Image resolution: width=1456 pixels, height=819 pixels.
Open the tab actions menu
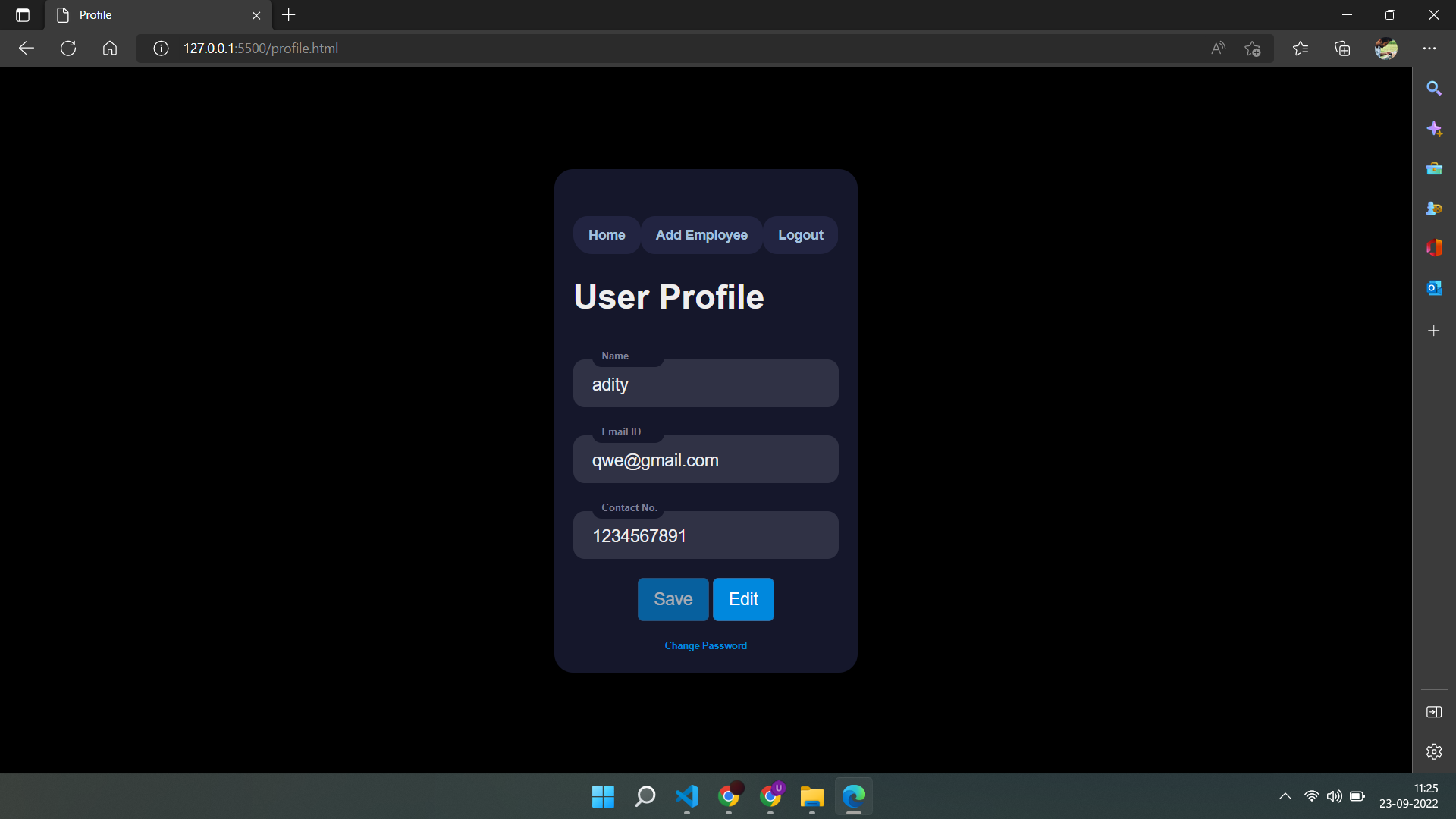click(22, 15)
